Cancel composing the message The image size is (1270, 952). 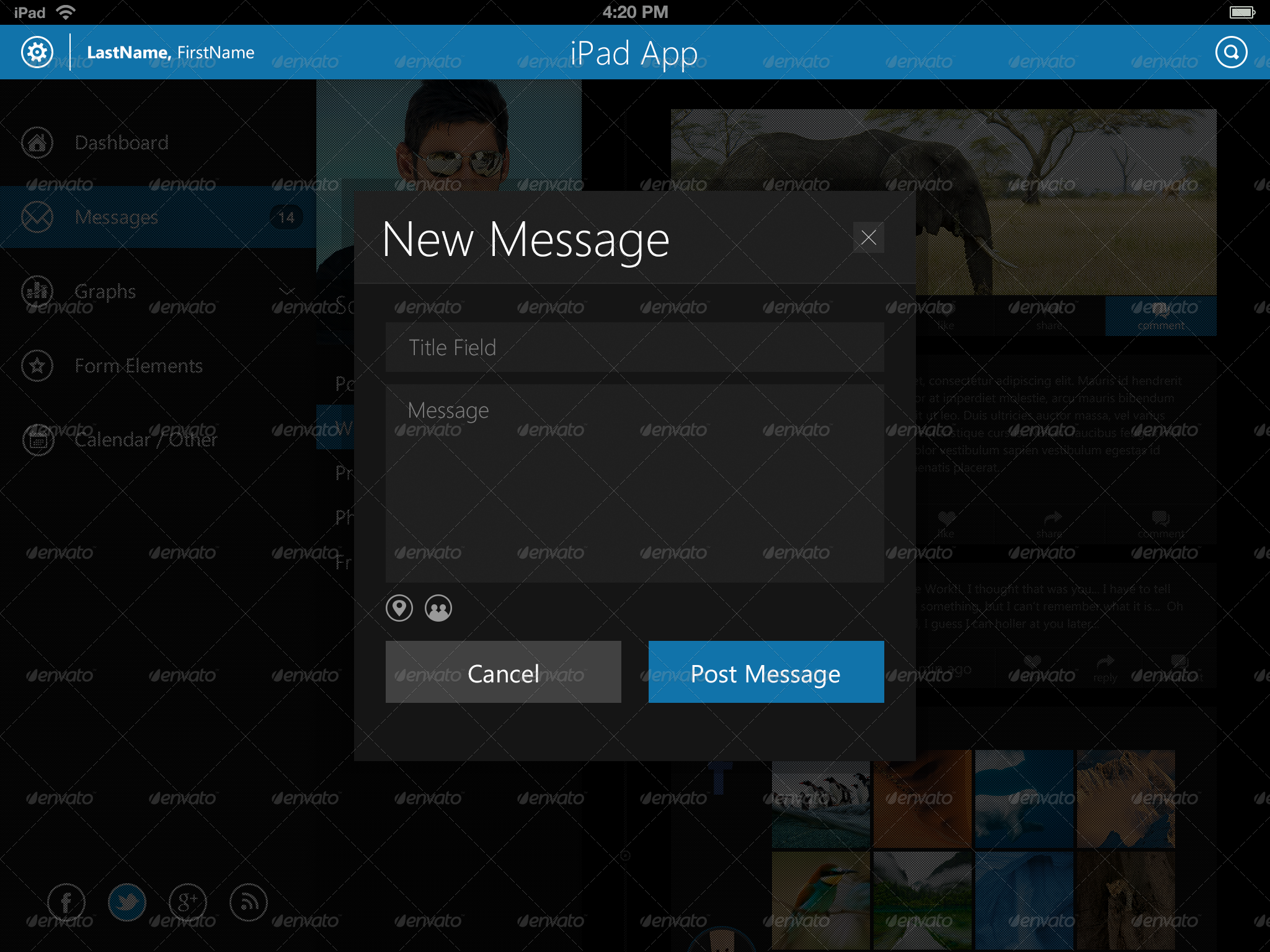pos(503,672)
